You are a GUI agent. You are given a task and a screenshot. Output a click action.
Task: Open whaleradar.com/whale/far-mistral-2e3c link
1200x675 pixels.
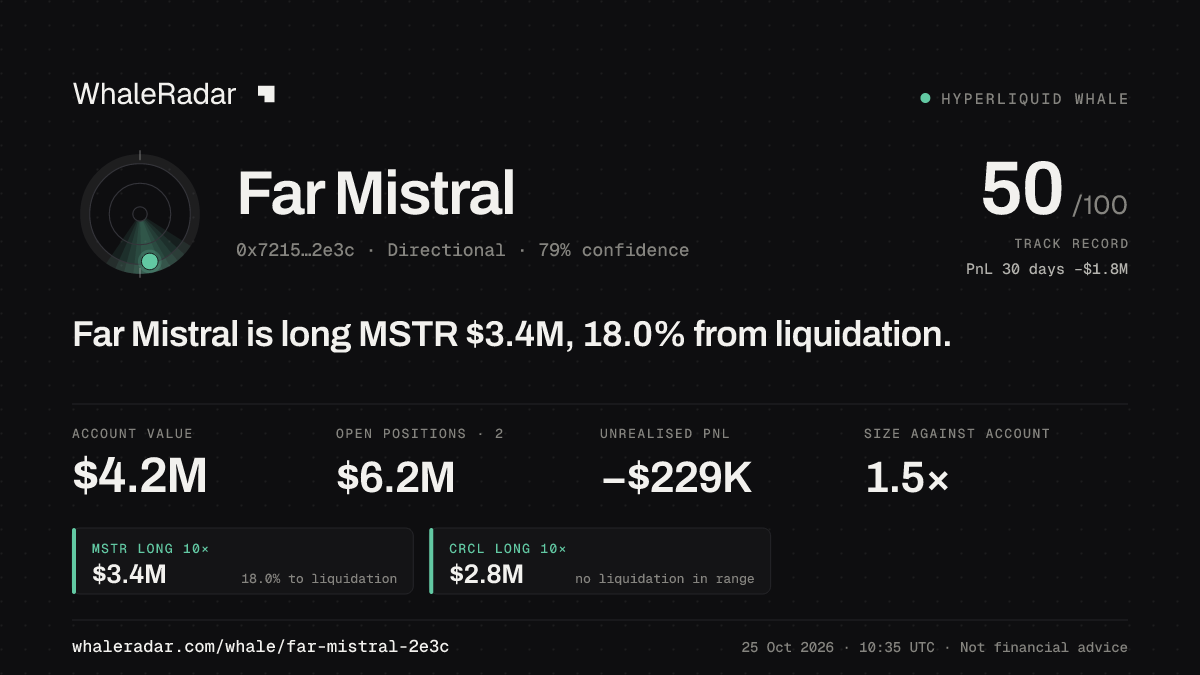pos(261,647)
